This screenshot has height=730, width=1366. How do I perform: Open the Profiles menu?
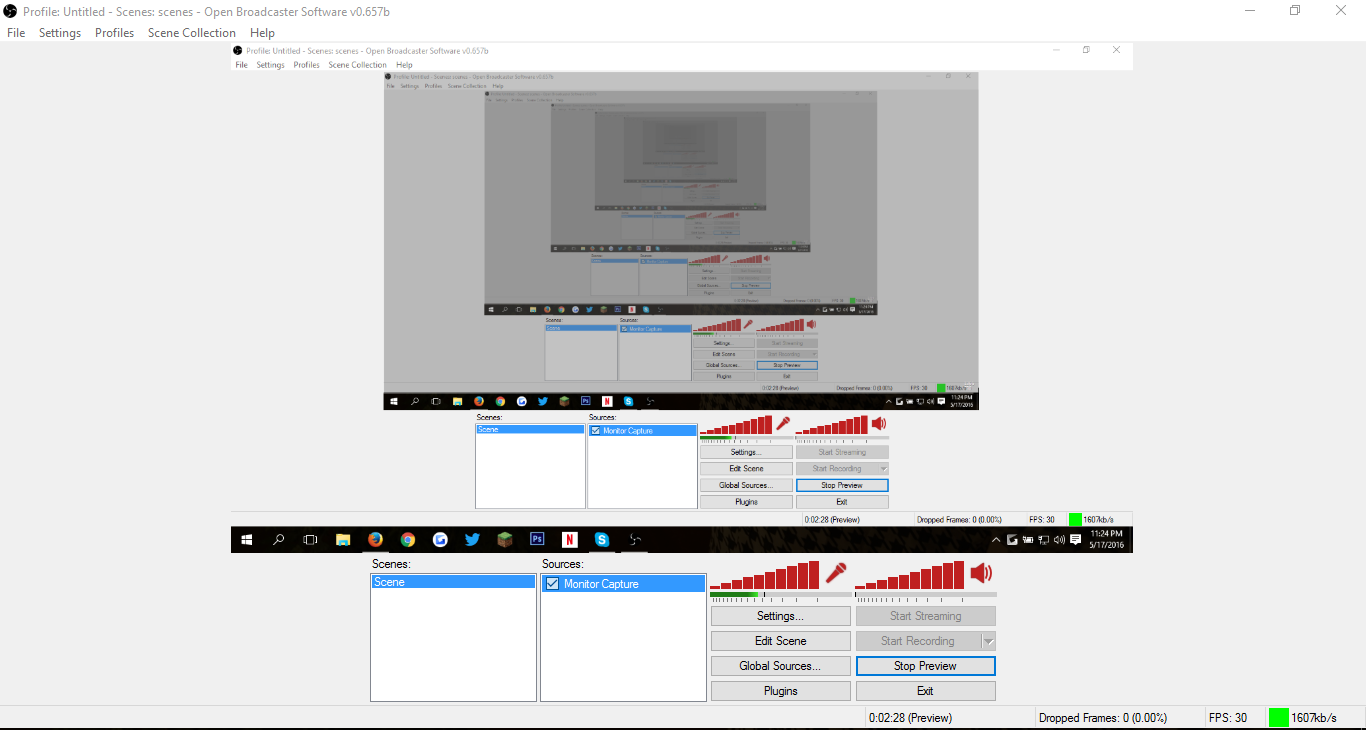[x=115, y=33]
